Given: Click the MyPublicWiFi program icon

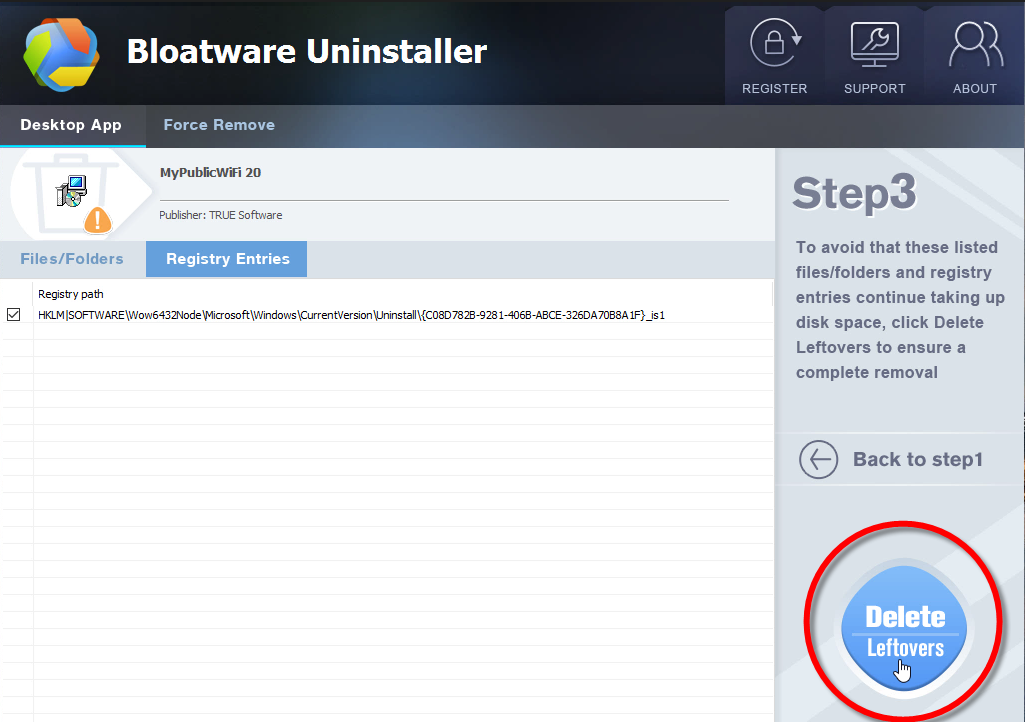Looking at the screenshot, I should pos(72,192).
